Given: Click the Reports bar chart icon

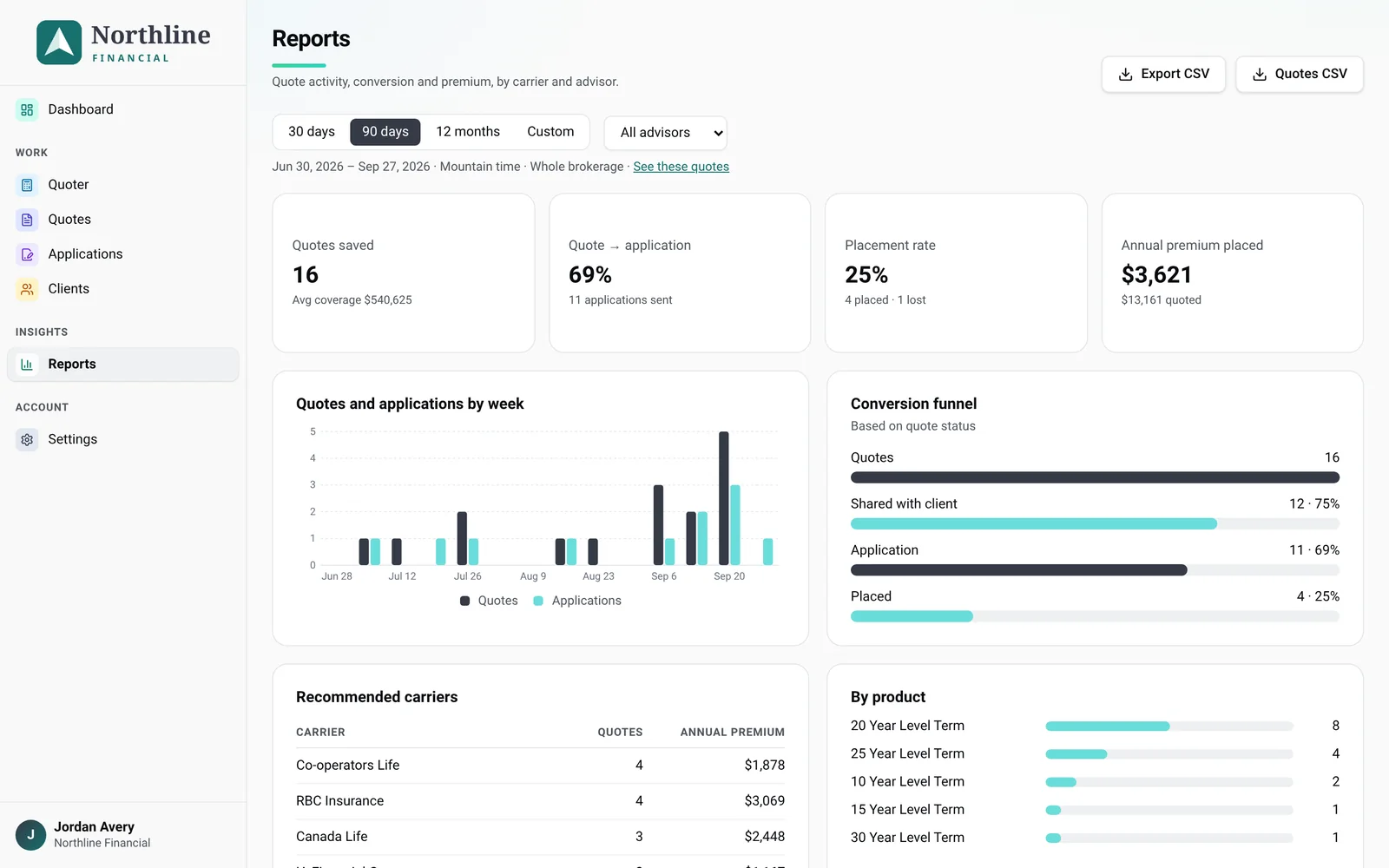Looking at the screenshot, I should (x=27, y=365).
